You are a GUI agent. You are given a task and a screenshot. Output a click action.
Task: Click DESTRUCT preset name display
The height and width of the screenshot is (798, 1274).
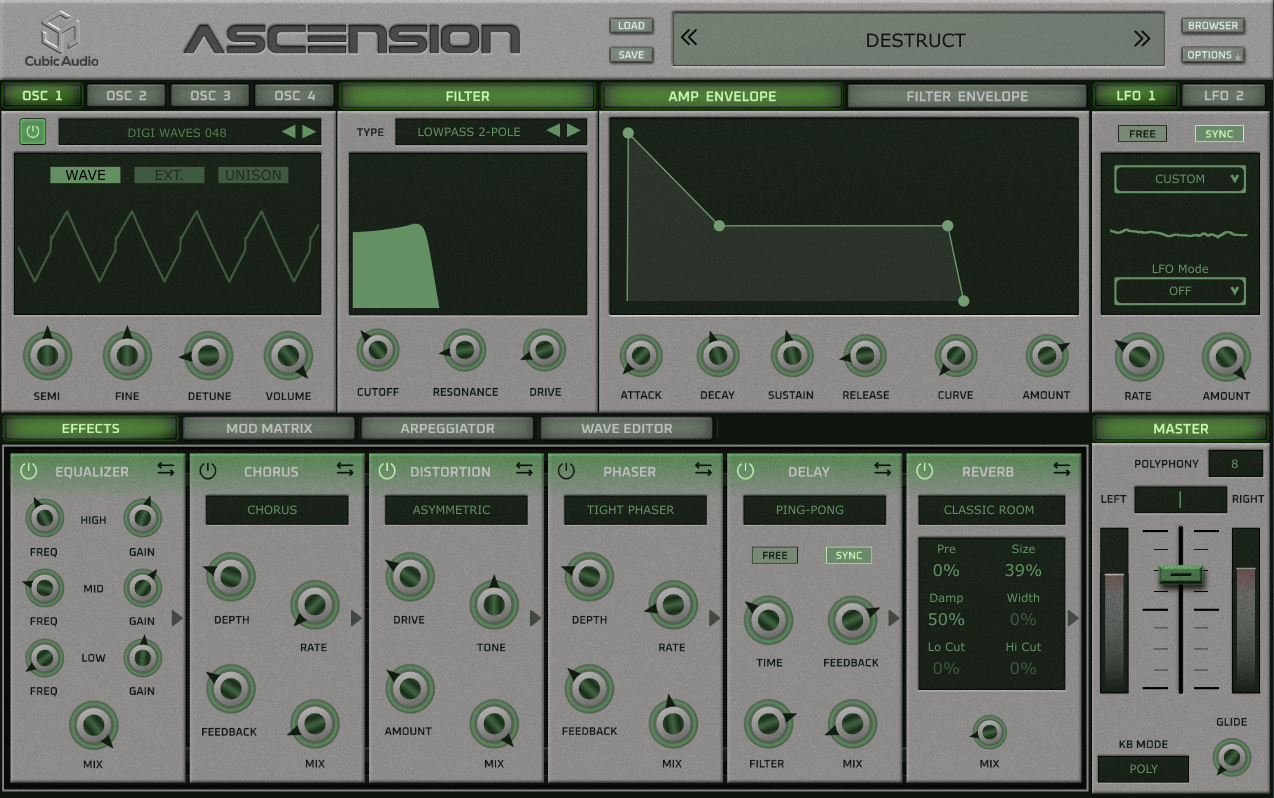pos(918,40)
